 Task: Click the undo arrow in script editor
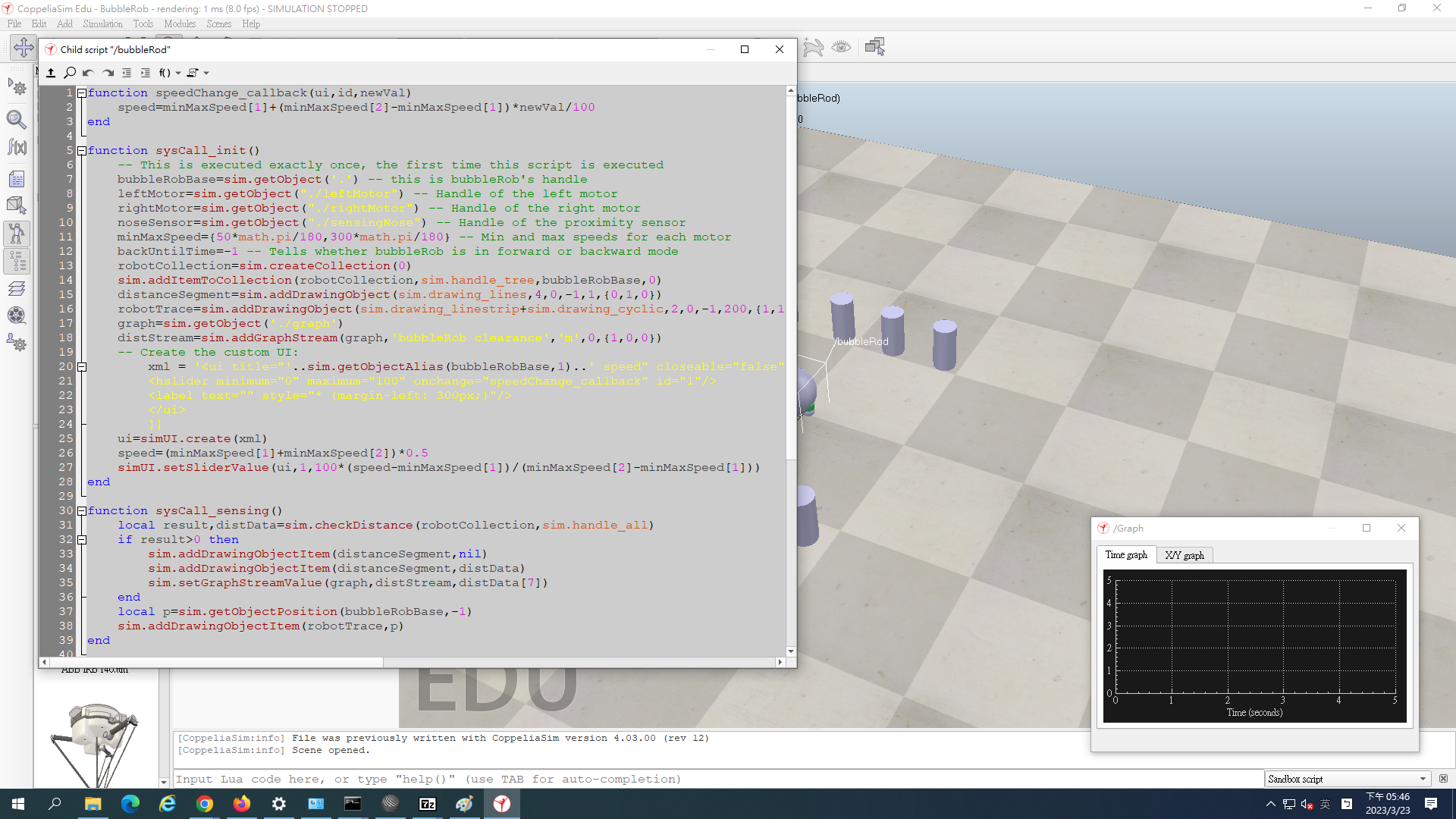(88, 73)
